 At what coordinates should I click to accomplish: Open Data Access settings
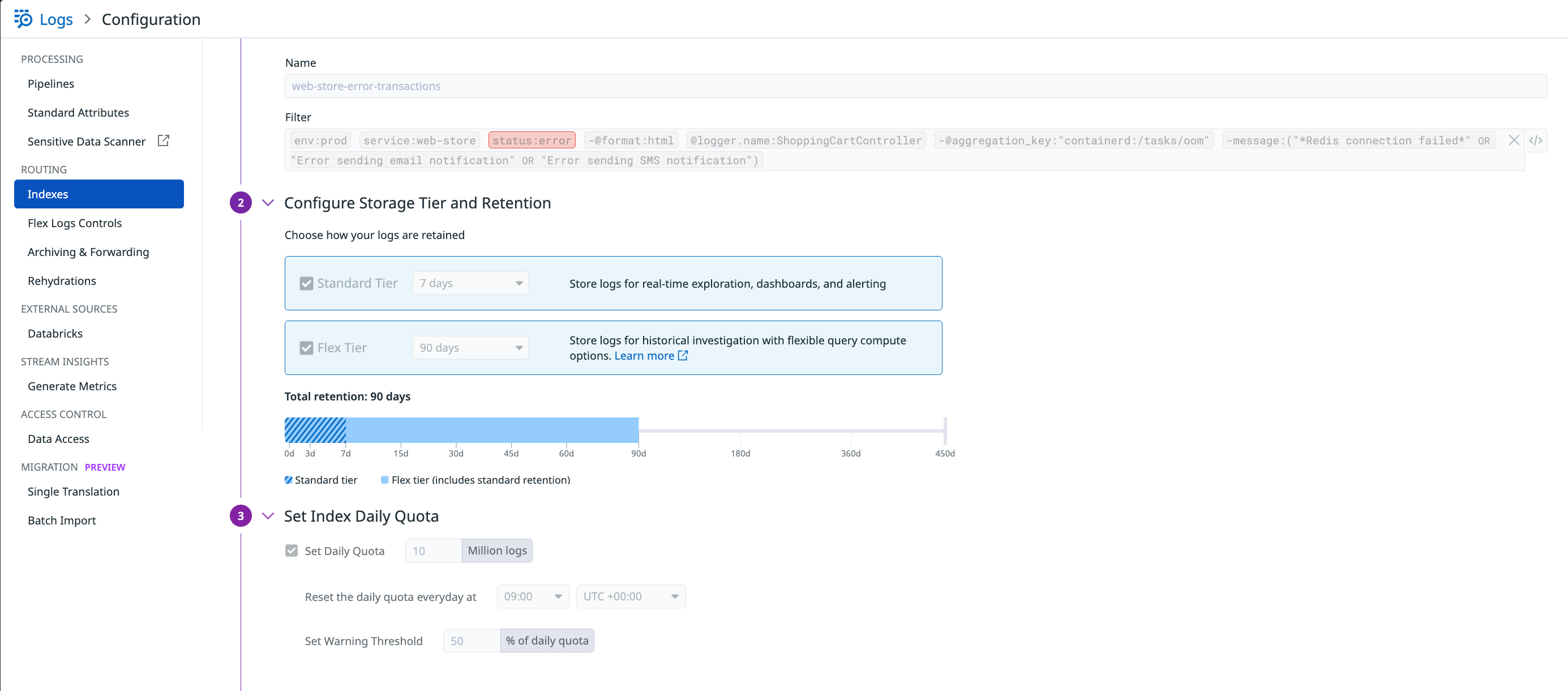[58, 439]
